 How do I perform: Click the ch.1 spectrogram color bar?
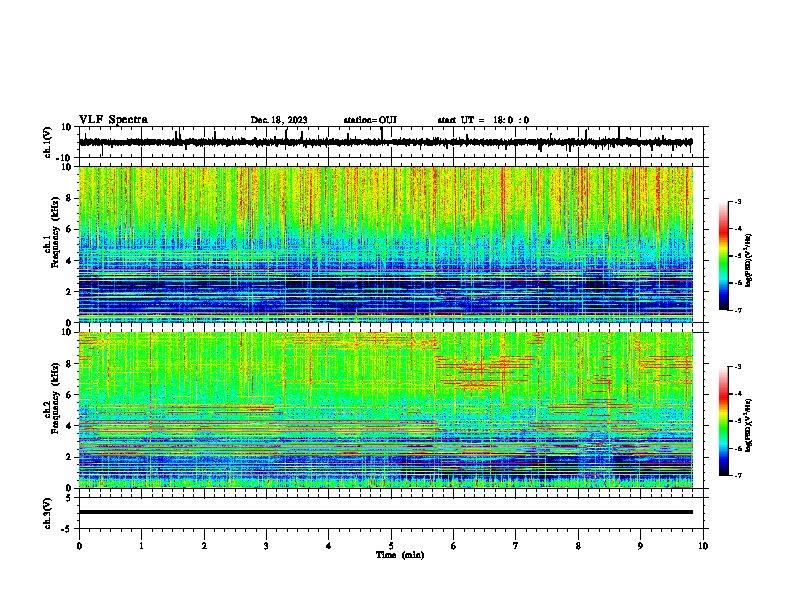(723, 256)
